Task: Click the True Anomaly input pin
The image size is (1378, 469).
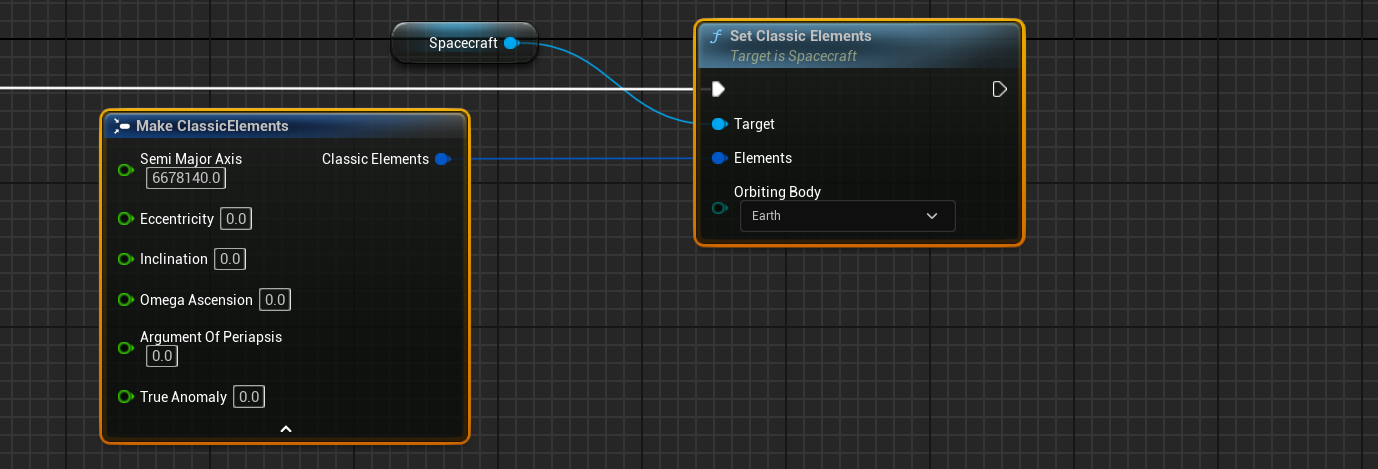Action: coord(125,397)
